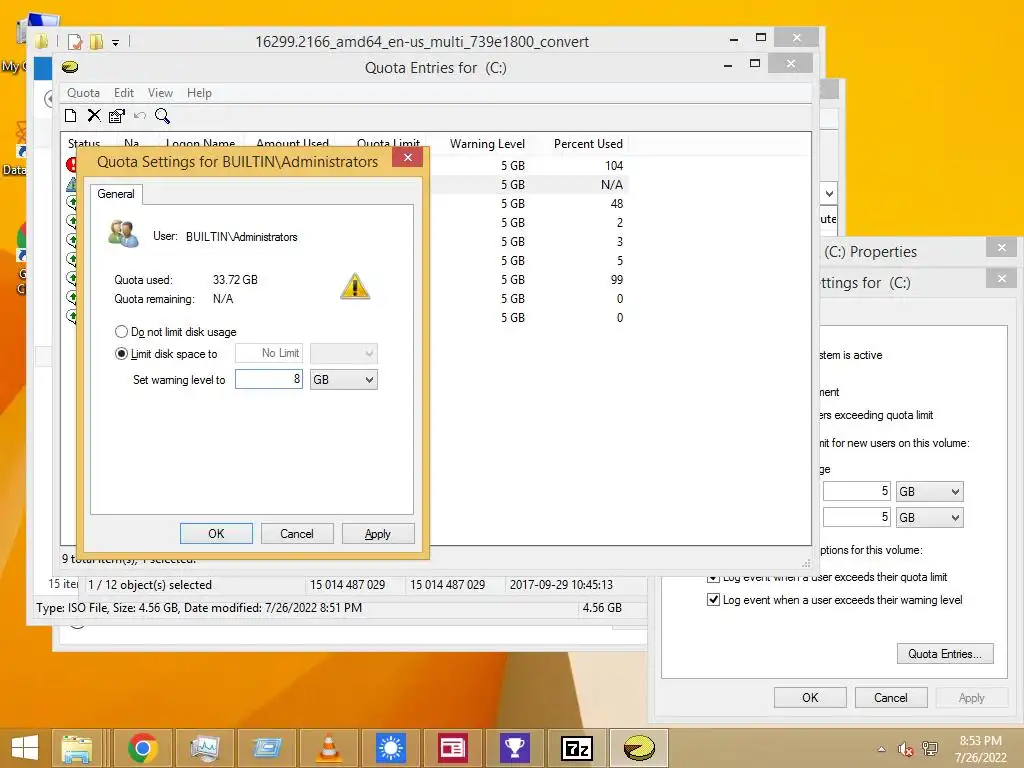This screenshot has height=768, width=1024.
Task: Click Explorer Properties quick access icon
Action: click(x=74, y=42)
